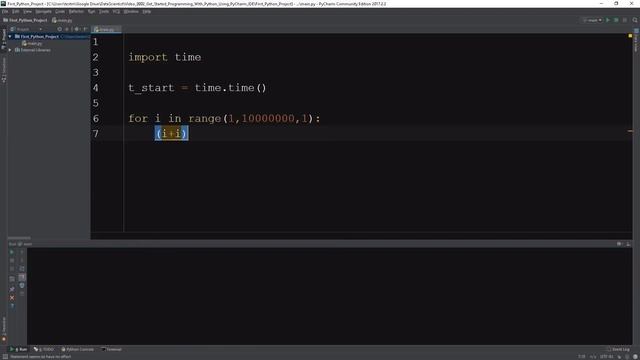The height and width of the screenshot is (360, 640).
Task: Click the red X close icon in Run panel
Action: coord(12,298)
